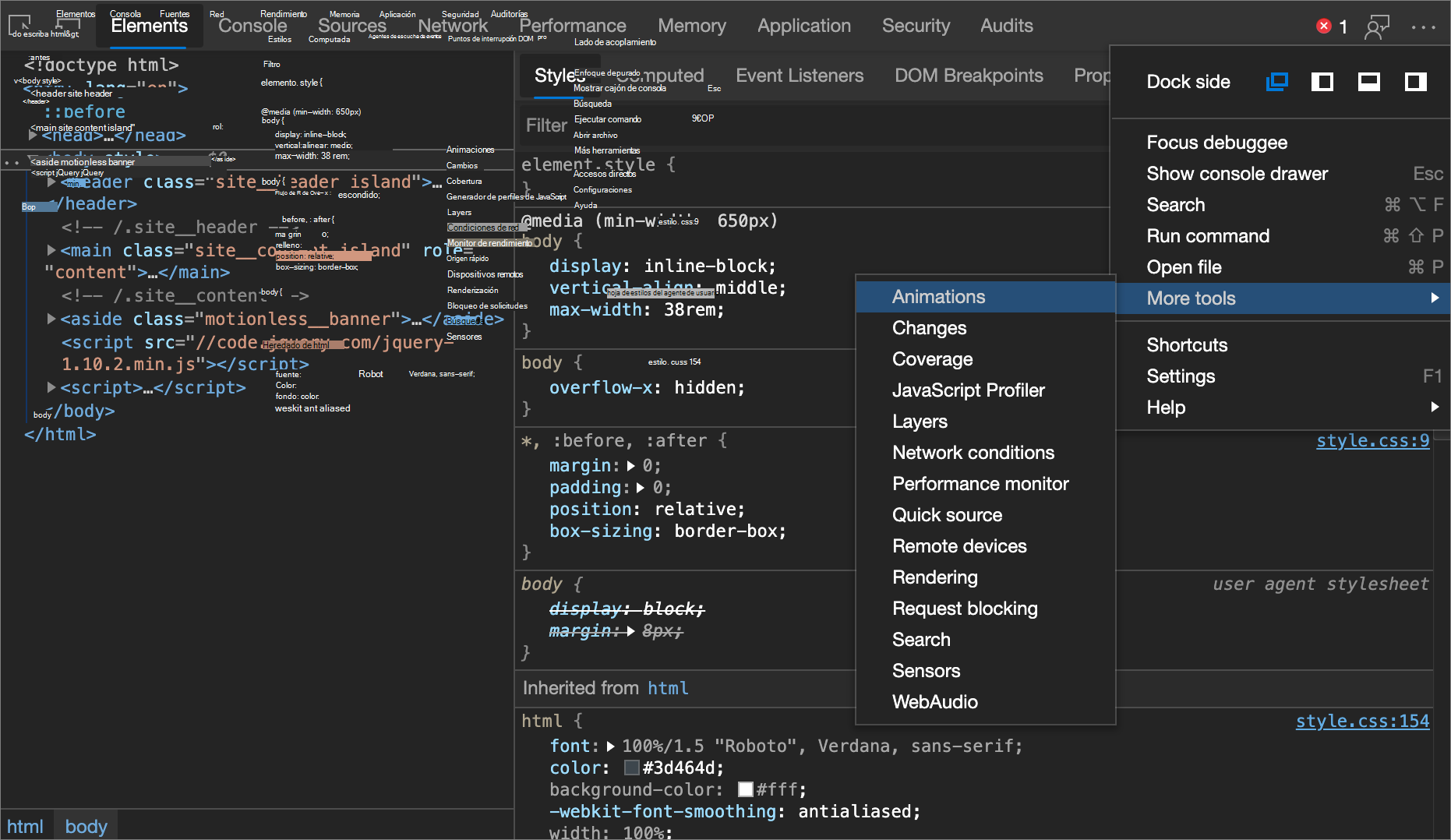Choose the dock to bottom icon
The height and width of the screenshot is (840, 1451).
coord(1369,82)
